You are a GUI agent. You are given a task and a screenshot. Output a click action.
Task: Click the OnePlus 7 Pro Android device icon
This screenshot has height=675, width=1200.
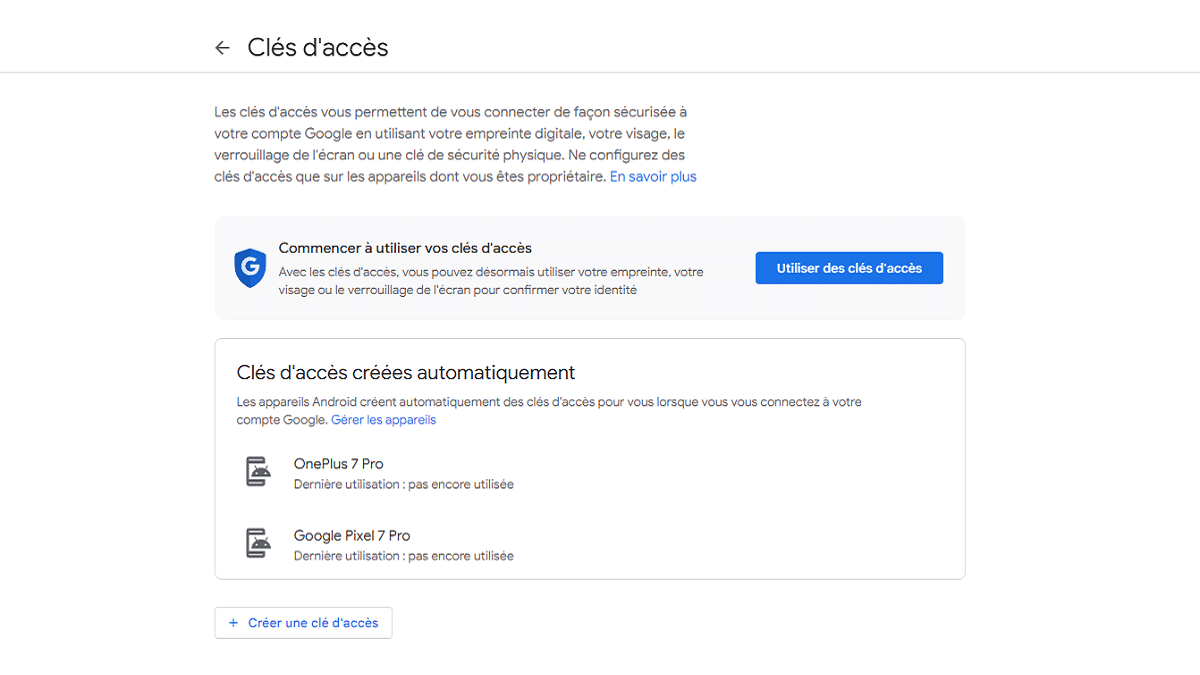click(x=259, y=471)
